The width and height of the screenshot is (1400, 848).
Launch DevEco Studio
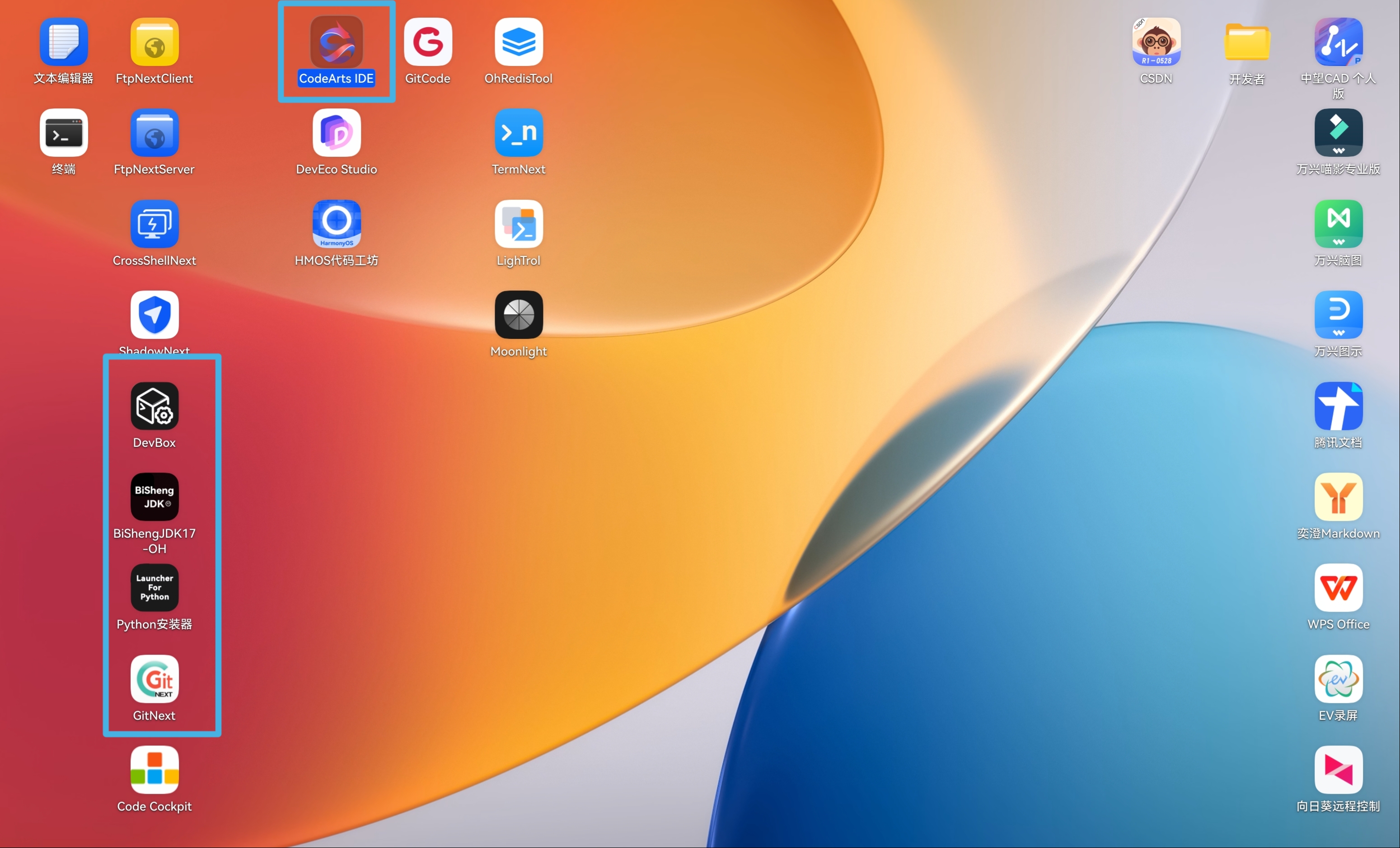point(337,134)
